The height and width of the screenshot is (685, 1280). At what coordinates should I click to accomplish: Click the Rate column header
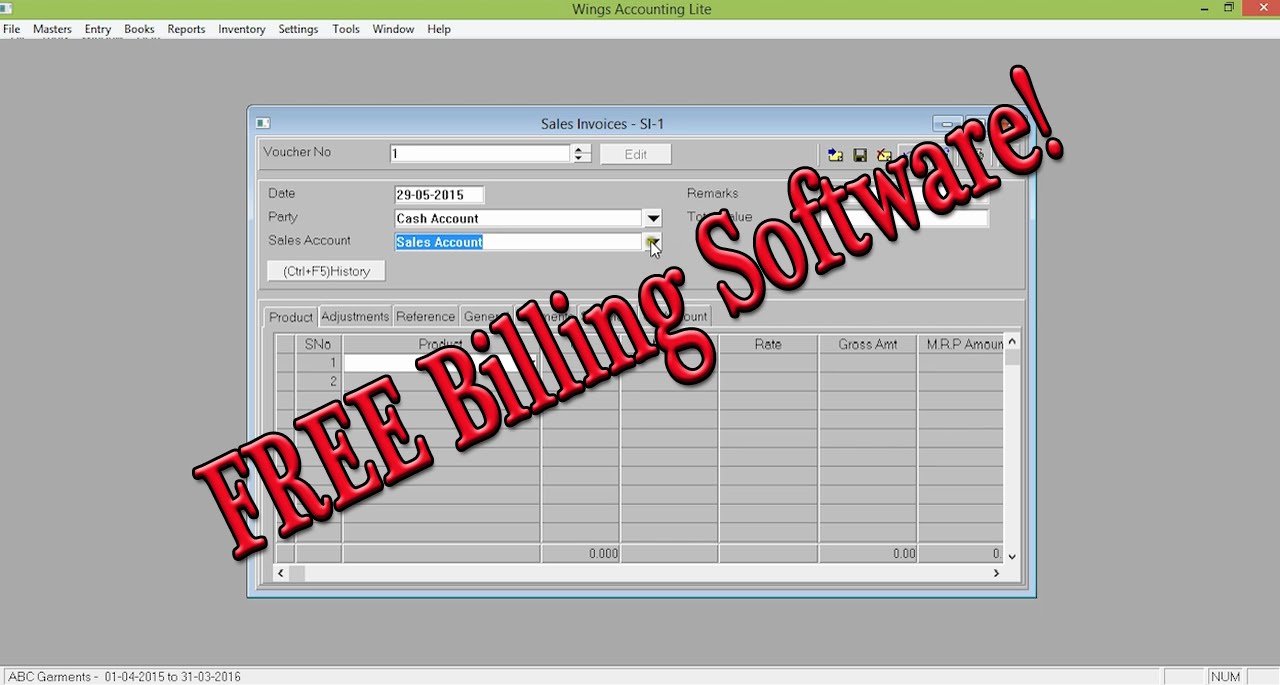(x=768, y=344)
